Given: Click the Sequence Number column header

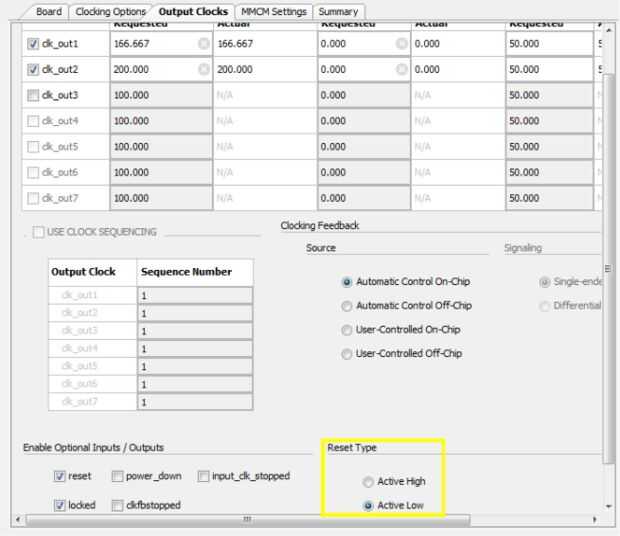Looking at the screenshot, I should coord(195,272).
